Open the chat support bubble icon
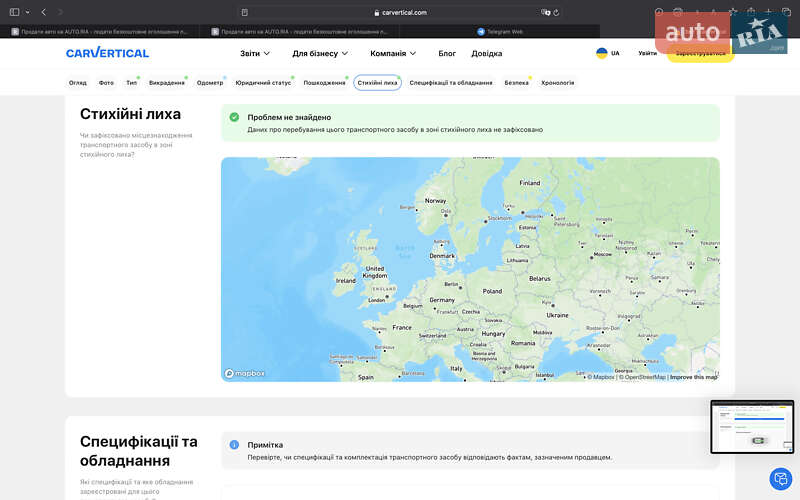Image resolution: width=800 pixels, height=500 pixels. click(780, 479)
